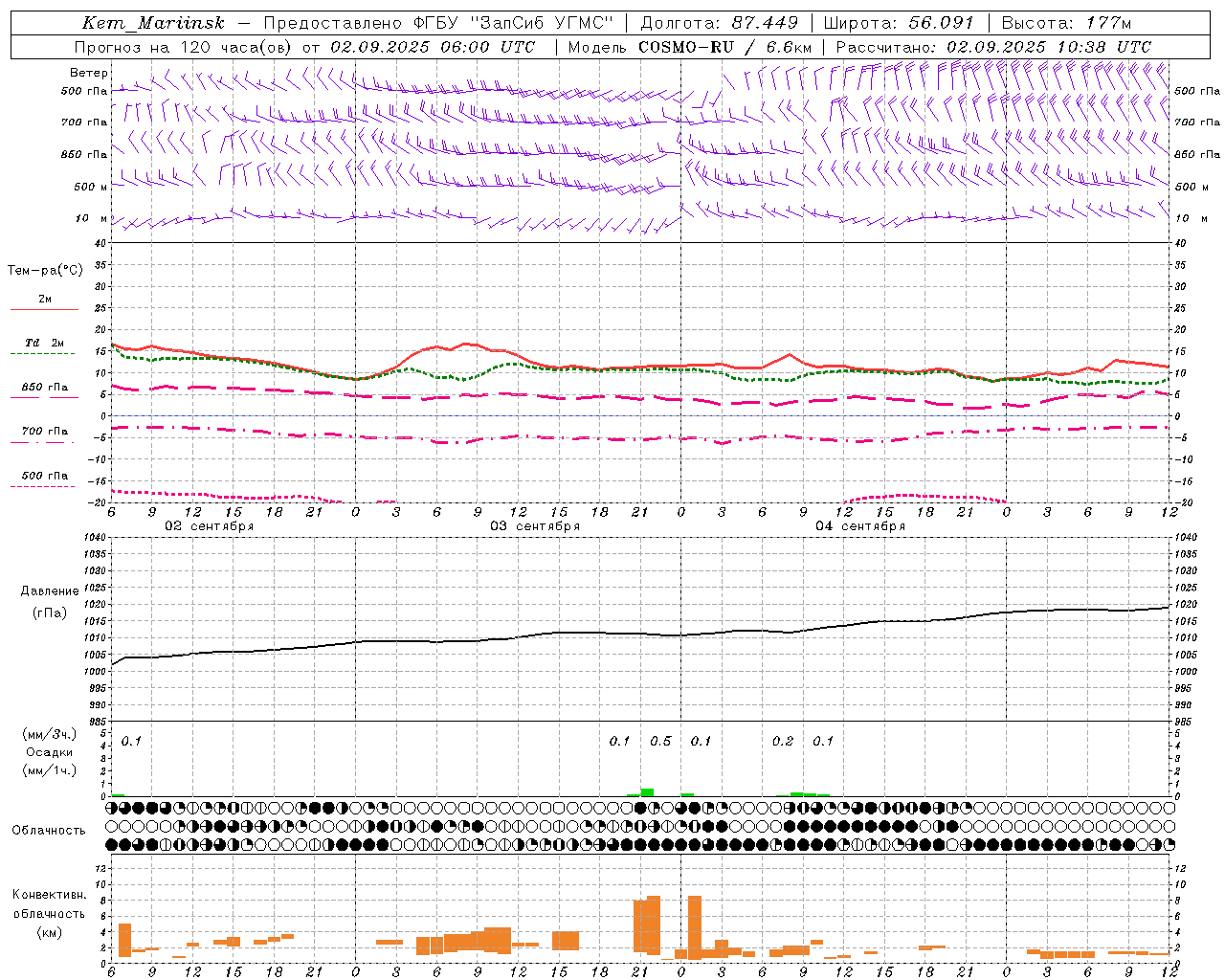The height and width of the screenshot is (980, 1225).
Task: Click the solid line sample under "2м" legend
Action: coord(44,309)
